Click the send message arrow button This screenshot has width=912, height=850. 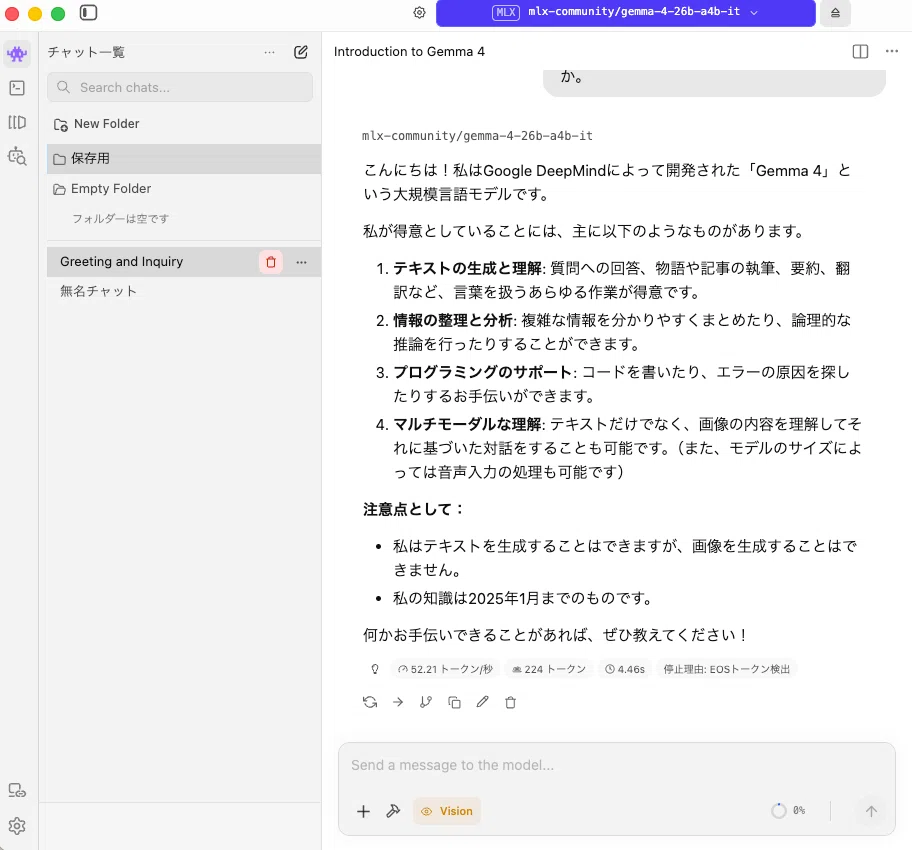[871, 811]
